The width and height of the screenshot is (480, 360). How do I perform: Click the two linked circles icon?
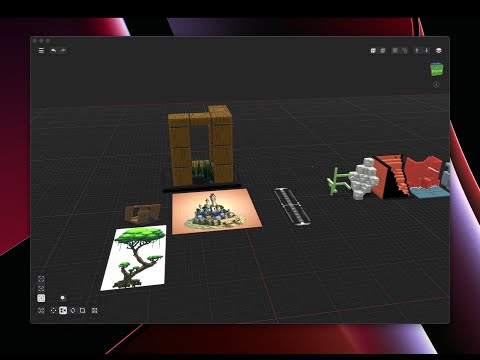pos(405,51)
